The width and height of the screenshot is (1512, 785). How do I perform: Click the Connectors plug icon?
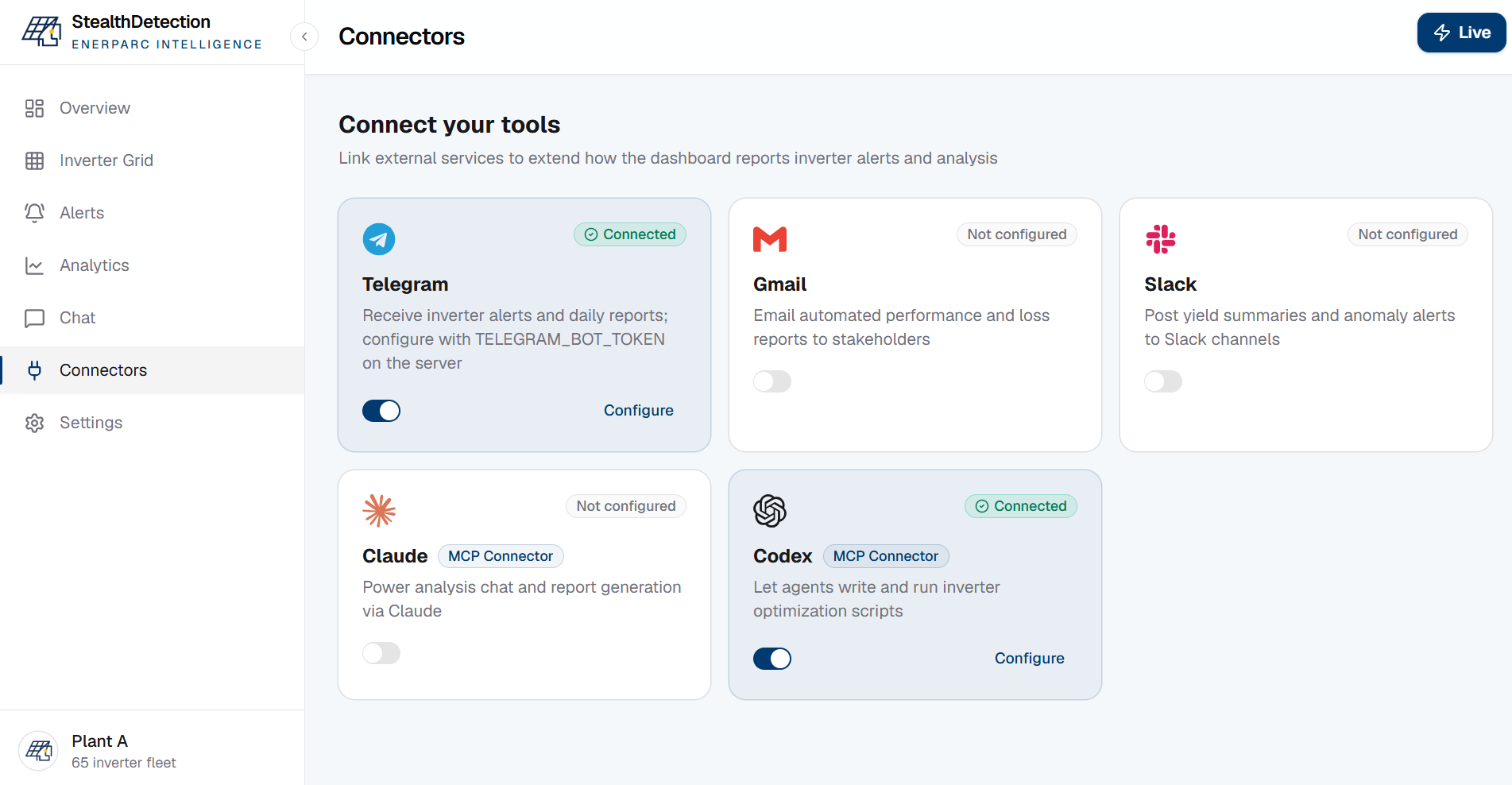(34, 370)
